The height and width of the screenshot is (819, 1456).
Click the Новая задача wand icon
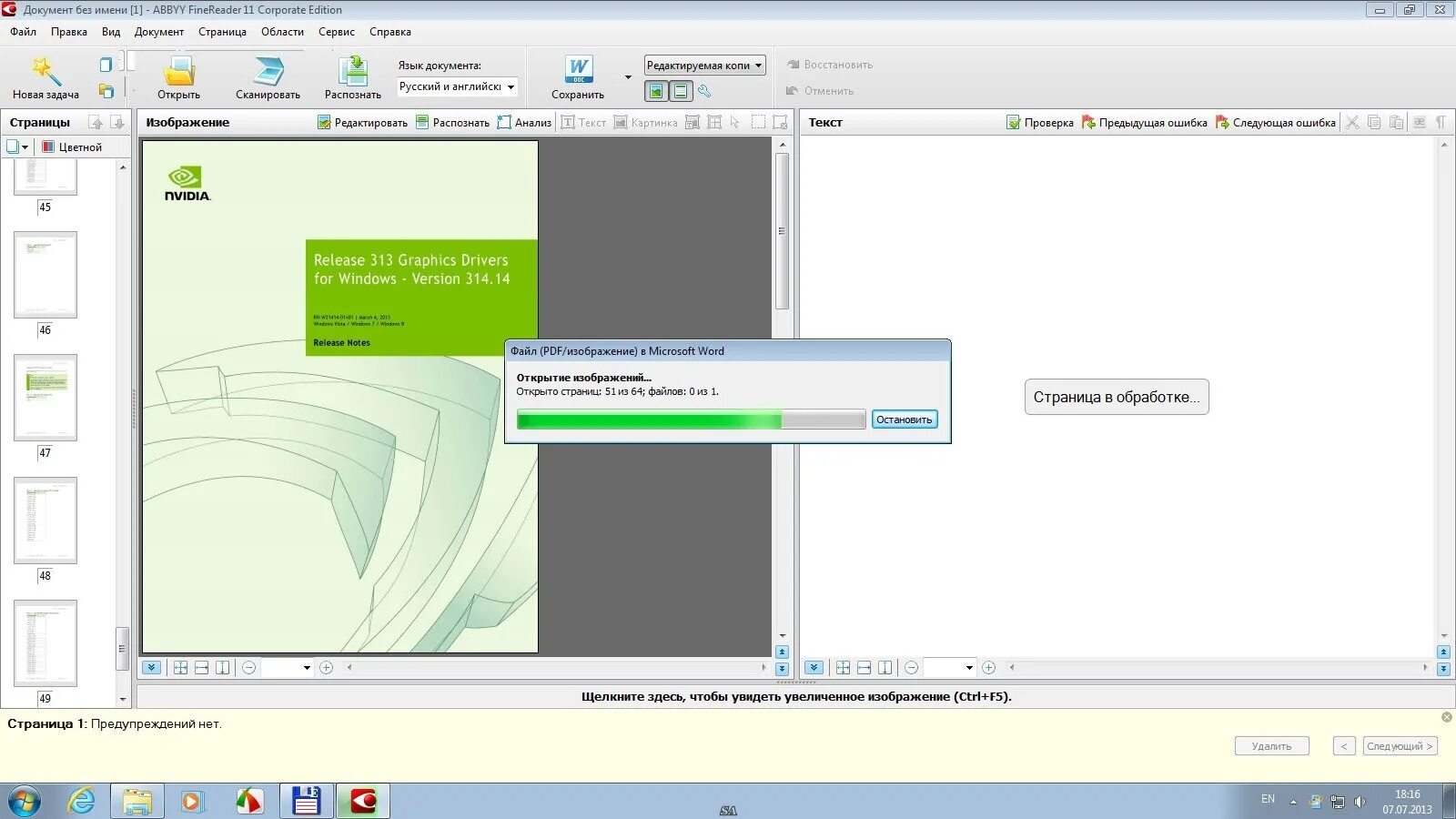[45, 72]
